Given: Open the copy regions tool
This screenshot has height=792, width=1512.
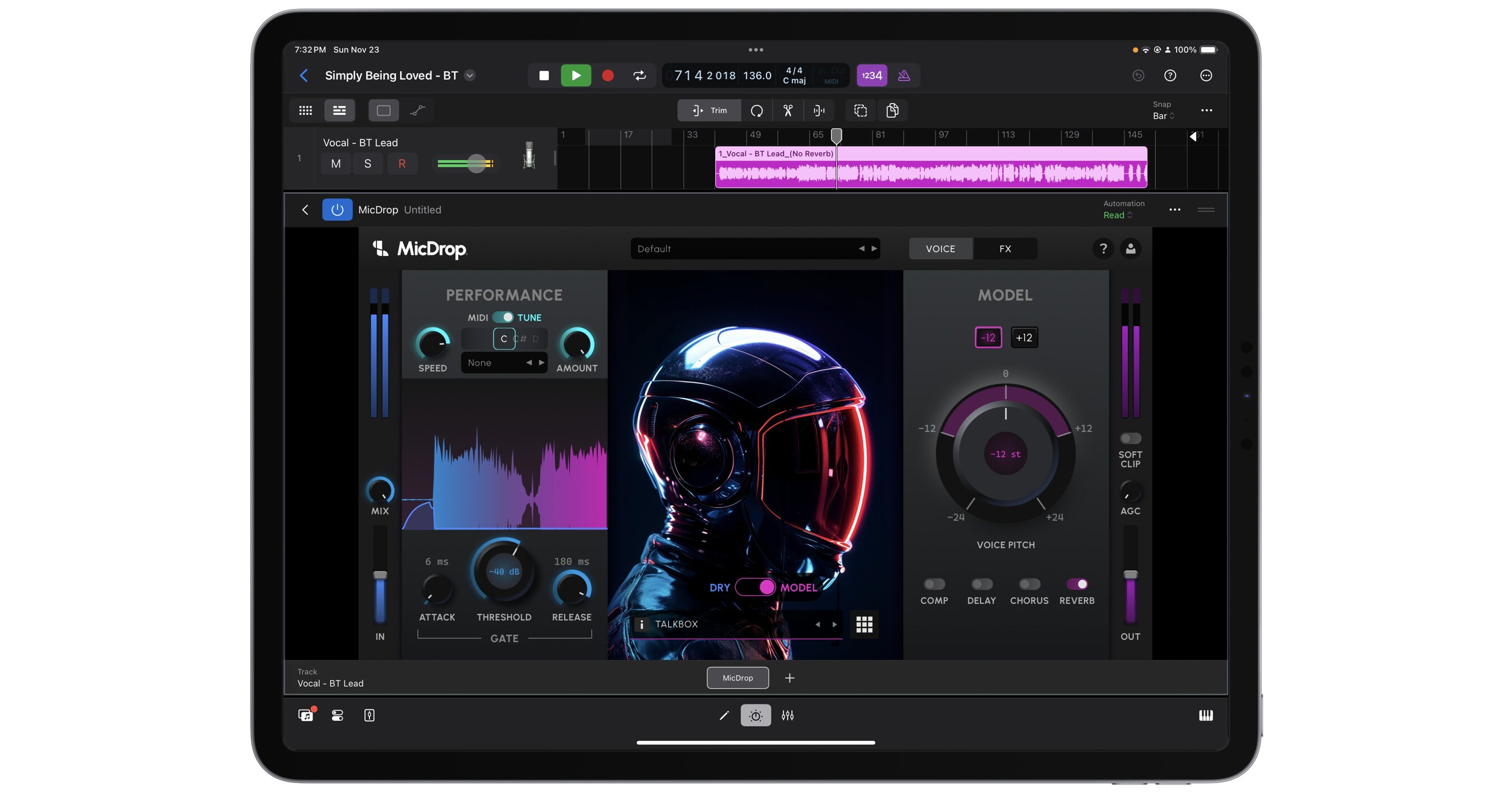Looking at the screenshot, I should pyautogui.click(x=893, y=110).
